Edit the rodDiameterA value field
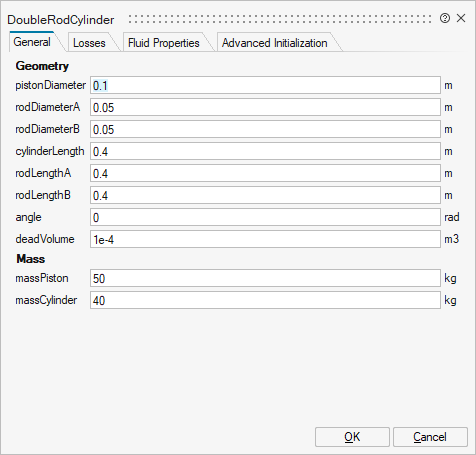This screenshot has width=476, height=455. 265,107
